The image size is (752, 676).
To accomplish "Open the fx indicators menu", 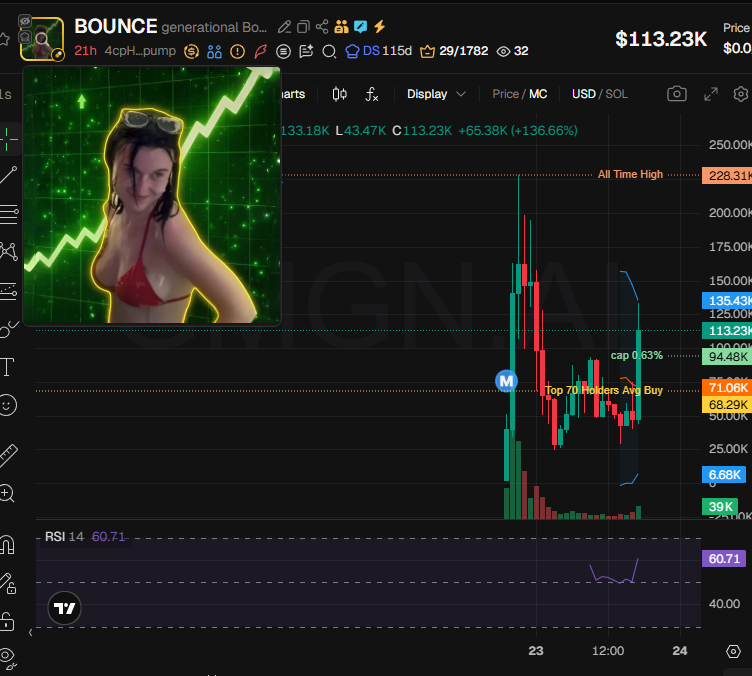I will [x=372, y=94].
